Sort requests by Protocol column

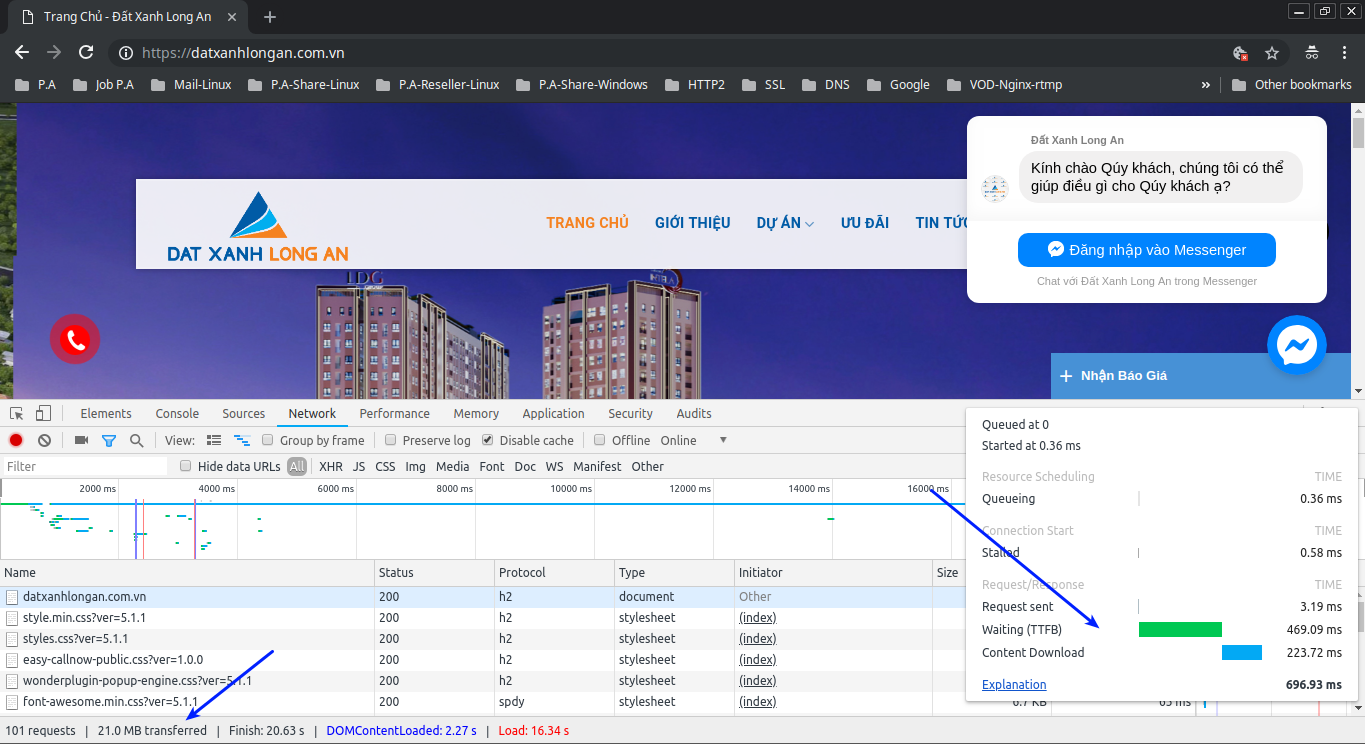click(555, 573)
